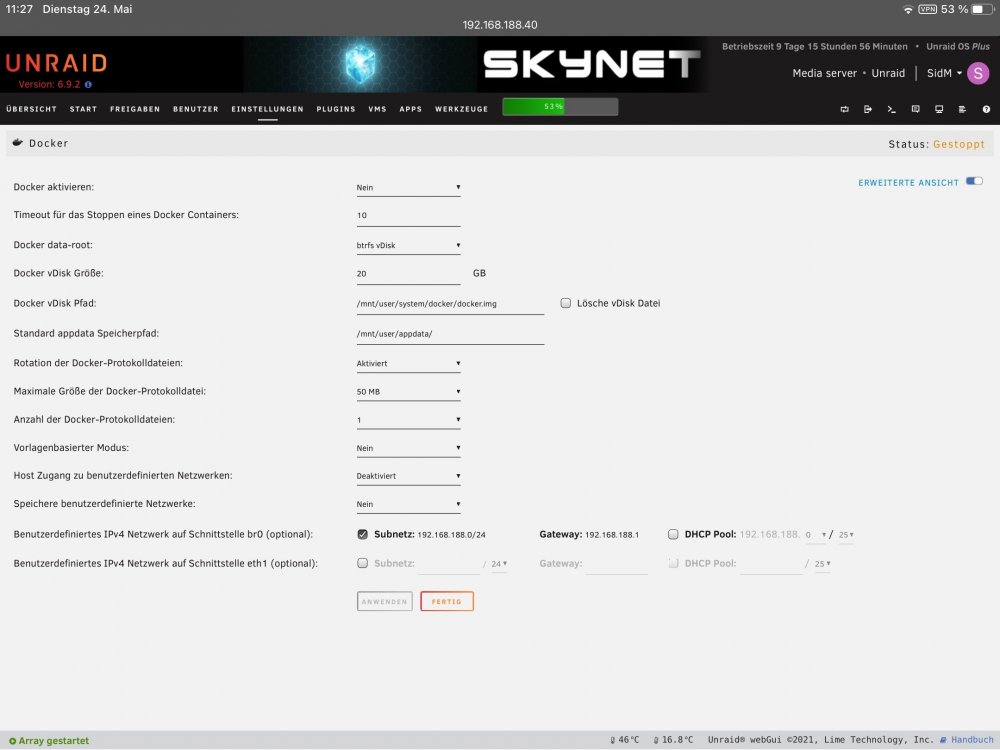Open the terminal icon in the header
This screenshot has width=1000, height=750.
(892, 109)
